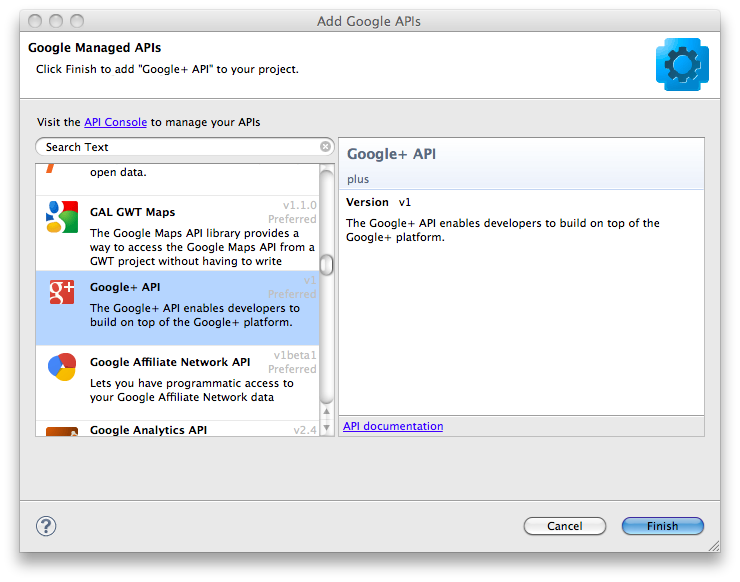Open help via question mark icon
This screenshot has width=740, height=582.
click(x=46, y=526)
